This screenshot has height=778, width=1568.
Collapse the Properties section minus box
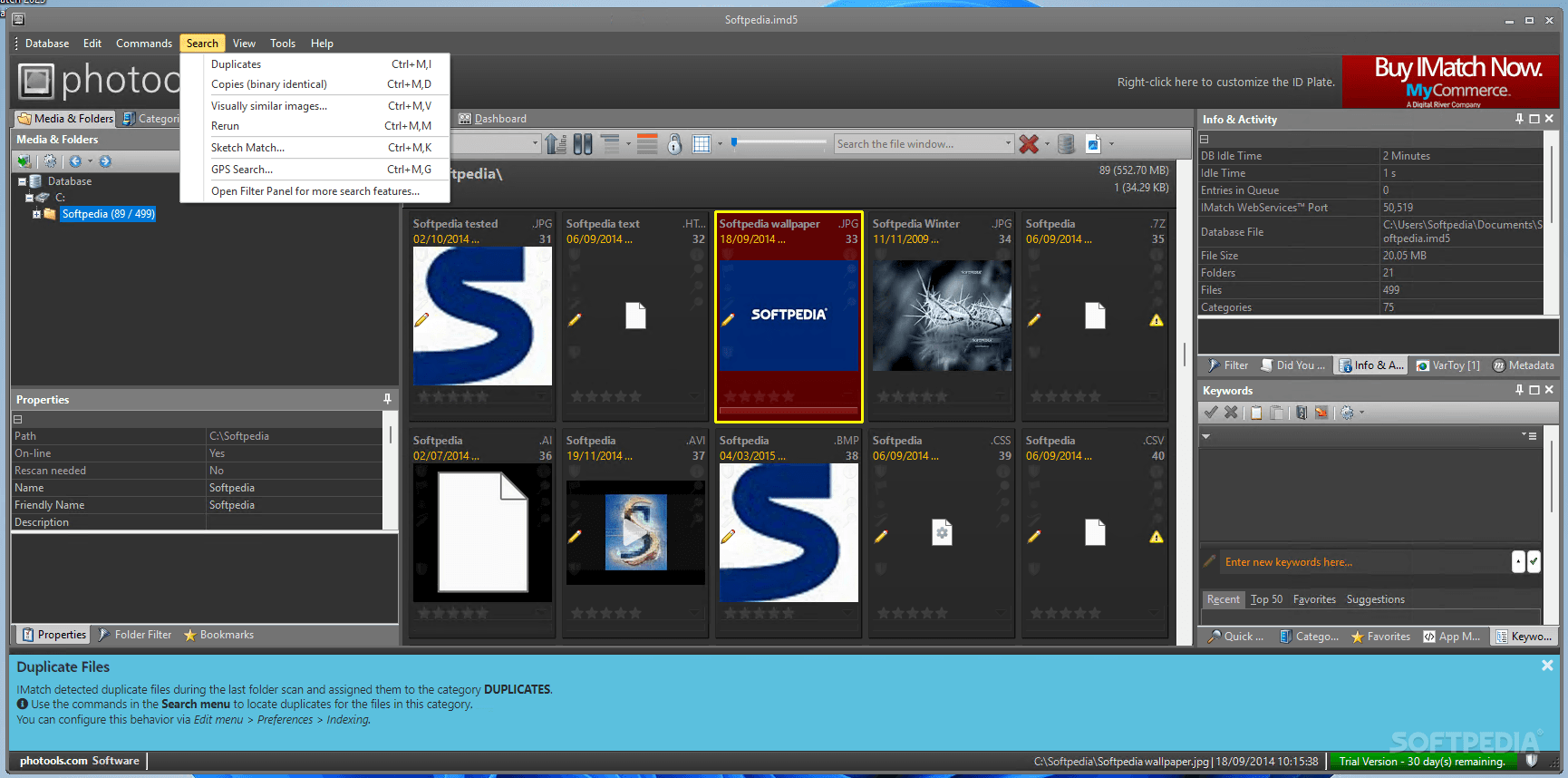17,419
